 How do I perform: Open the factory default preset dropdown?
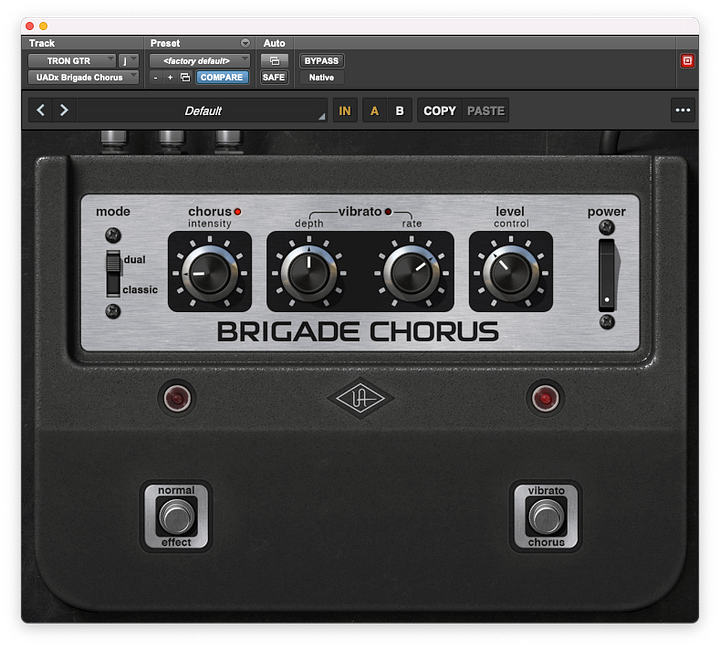(200, 61)
